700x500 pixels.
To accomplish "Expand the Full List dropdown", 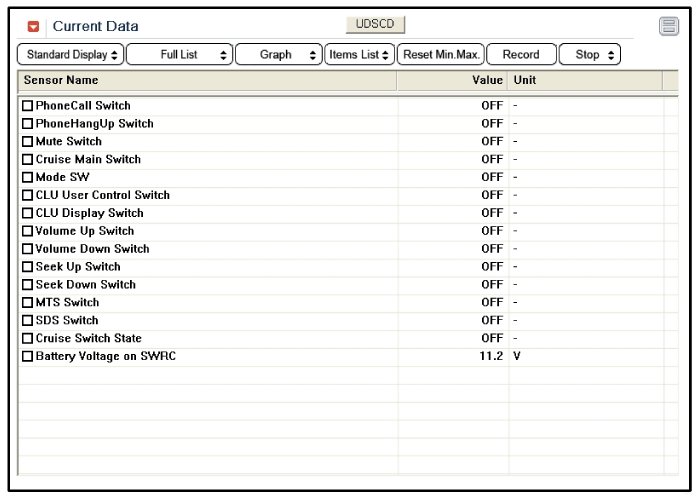I will click(x=179, y=55).
